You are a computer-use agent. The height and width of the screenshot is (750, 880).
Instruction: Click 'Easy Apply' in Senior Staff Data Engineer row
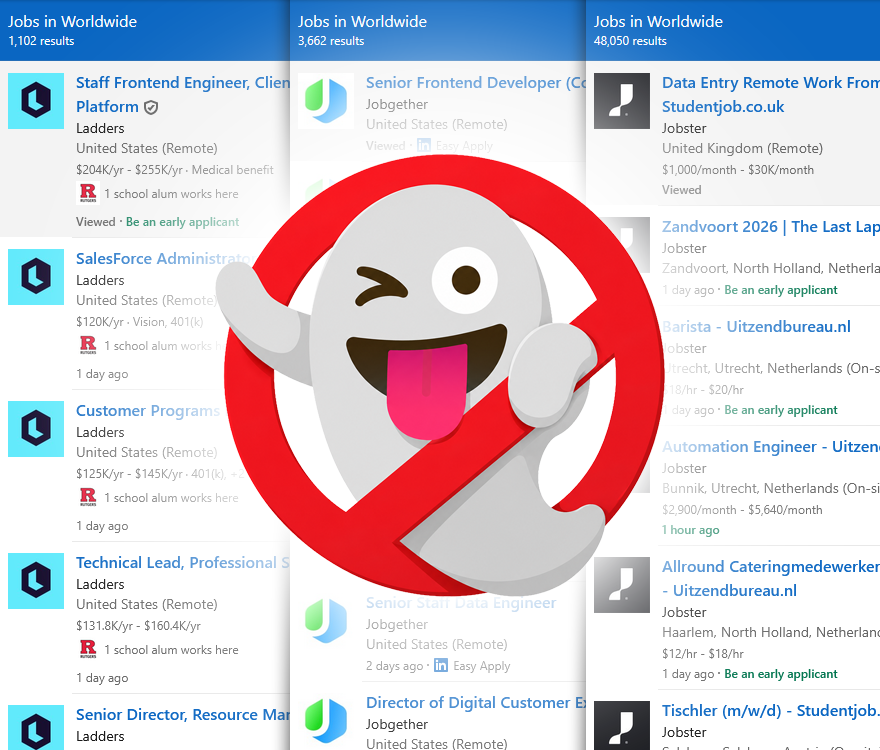[482, 666]
